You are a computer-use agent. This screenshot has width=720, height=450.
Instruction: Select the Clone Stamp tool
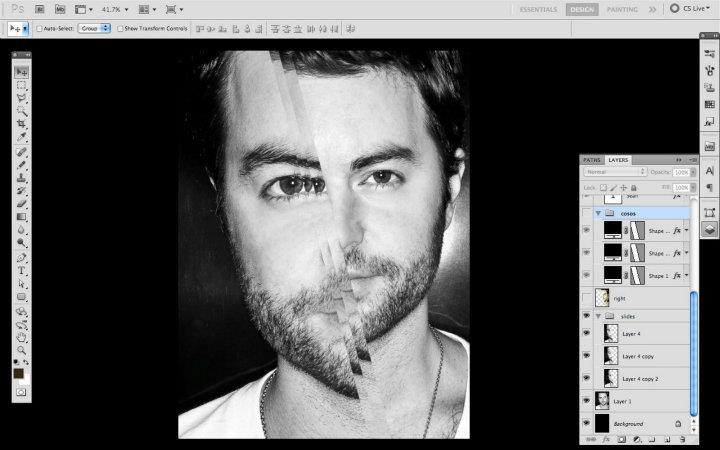[x=21, y=178]
